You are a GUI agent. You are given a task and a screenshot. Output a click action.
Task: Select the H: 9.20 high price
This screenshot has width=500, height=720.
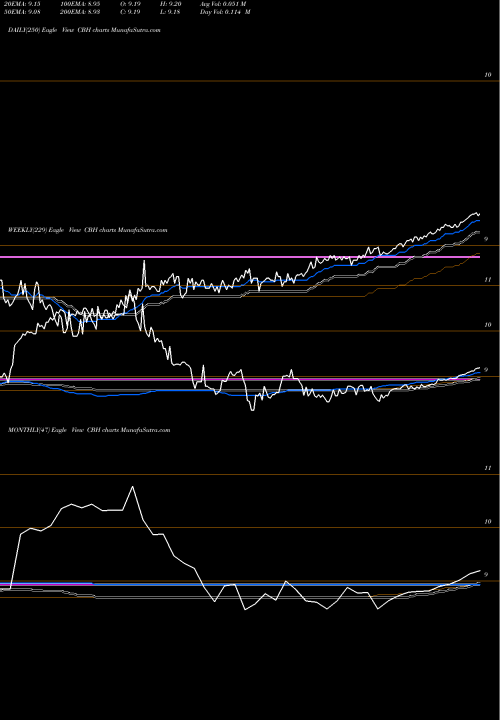point(172,3)
